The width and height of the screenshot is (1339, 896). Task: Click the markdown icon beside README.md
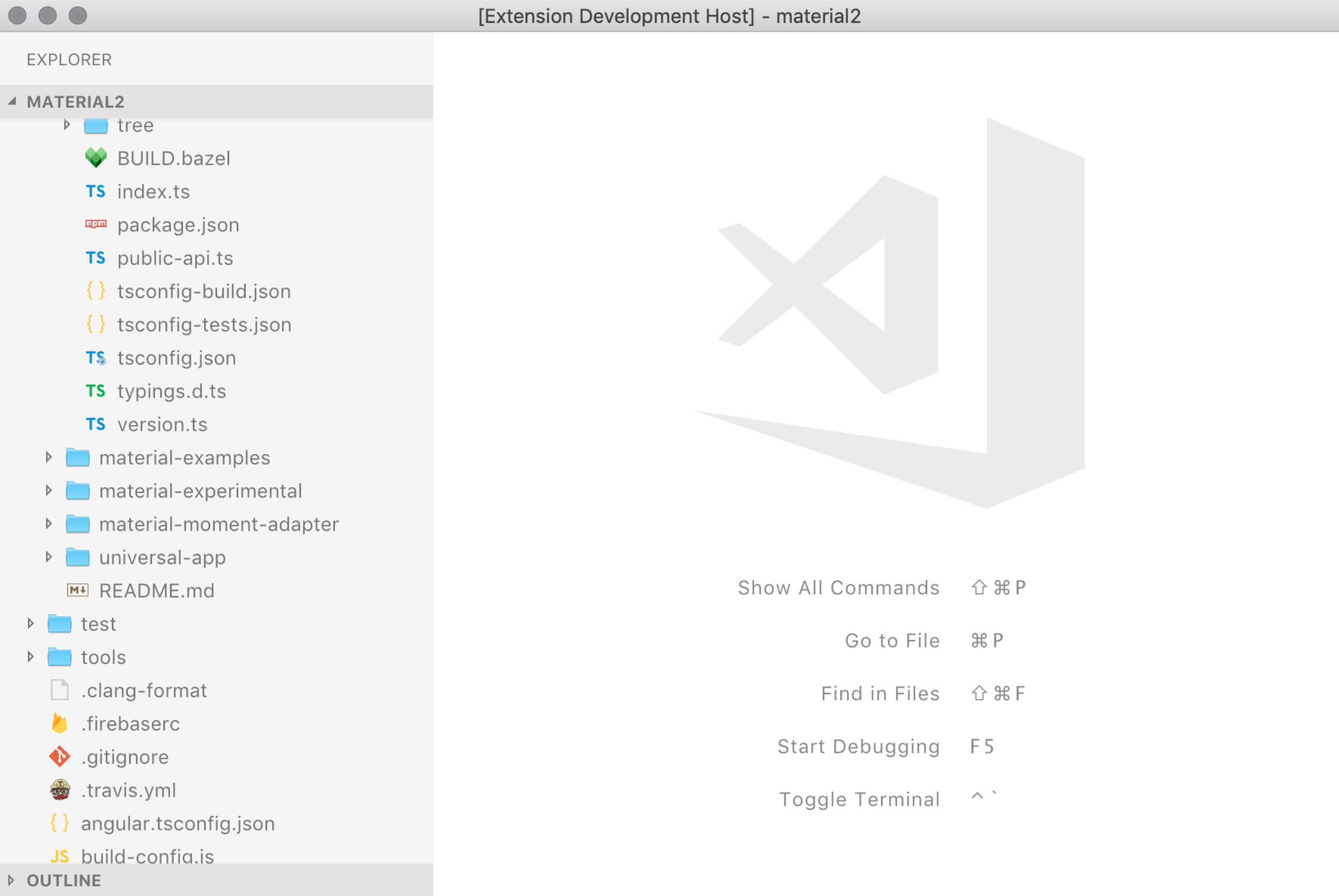click(x=78, y=591)
